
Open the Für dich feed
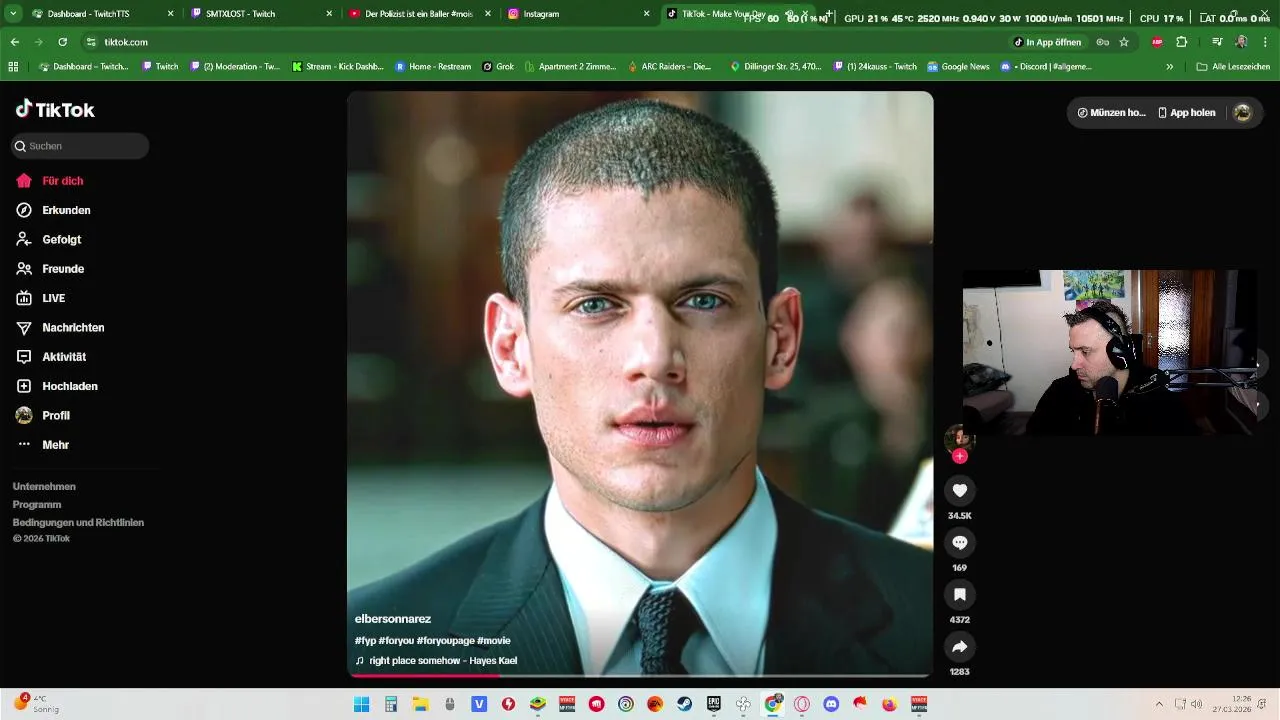[50, 181]
